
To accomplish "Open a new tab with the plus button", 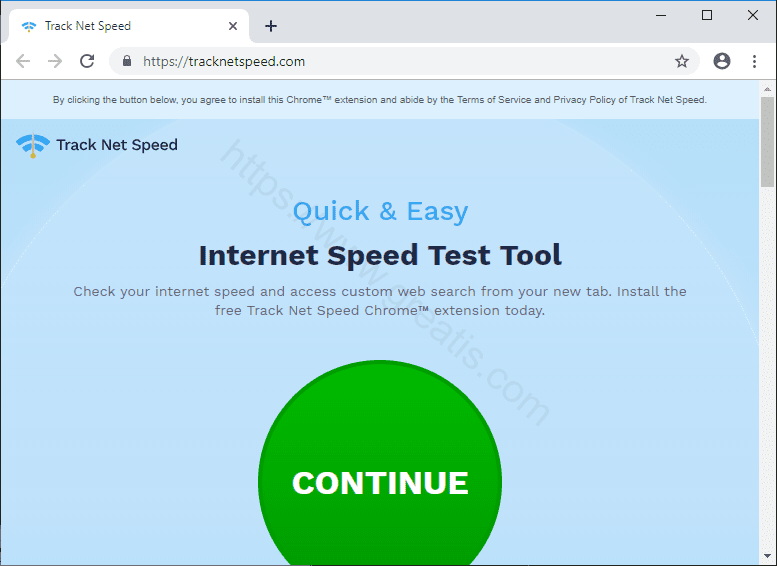I will coord(271,26).
